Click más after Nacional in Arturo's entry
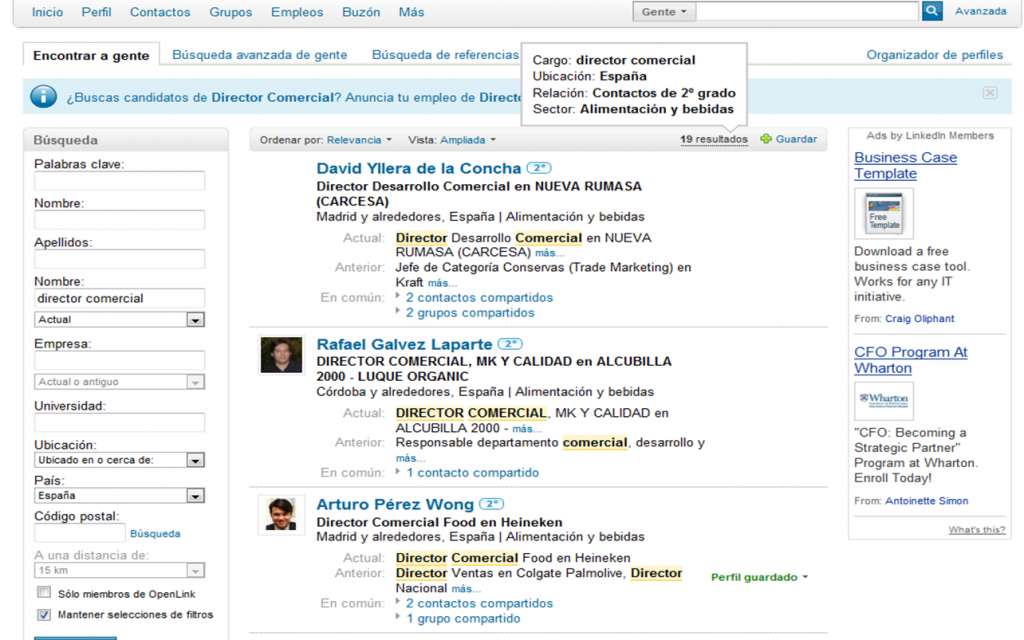 tap(466, 589)
